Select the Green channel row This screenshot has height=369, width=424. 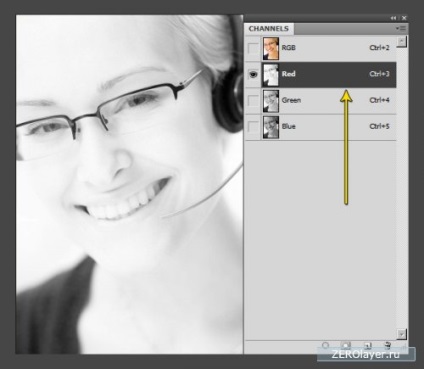(328, 100)
